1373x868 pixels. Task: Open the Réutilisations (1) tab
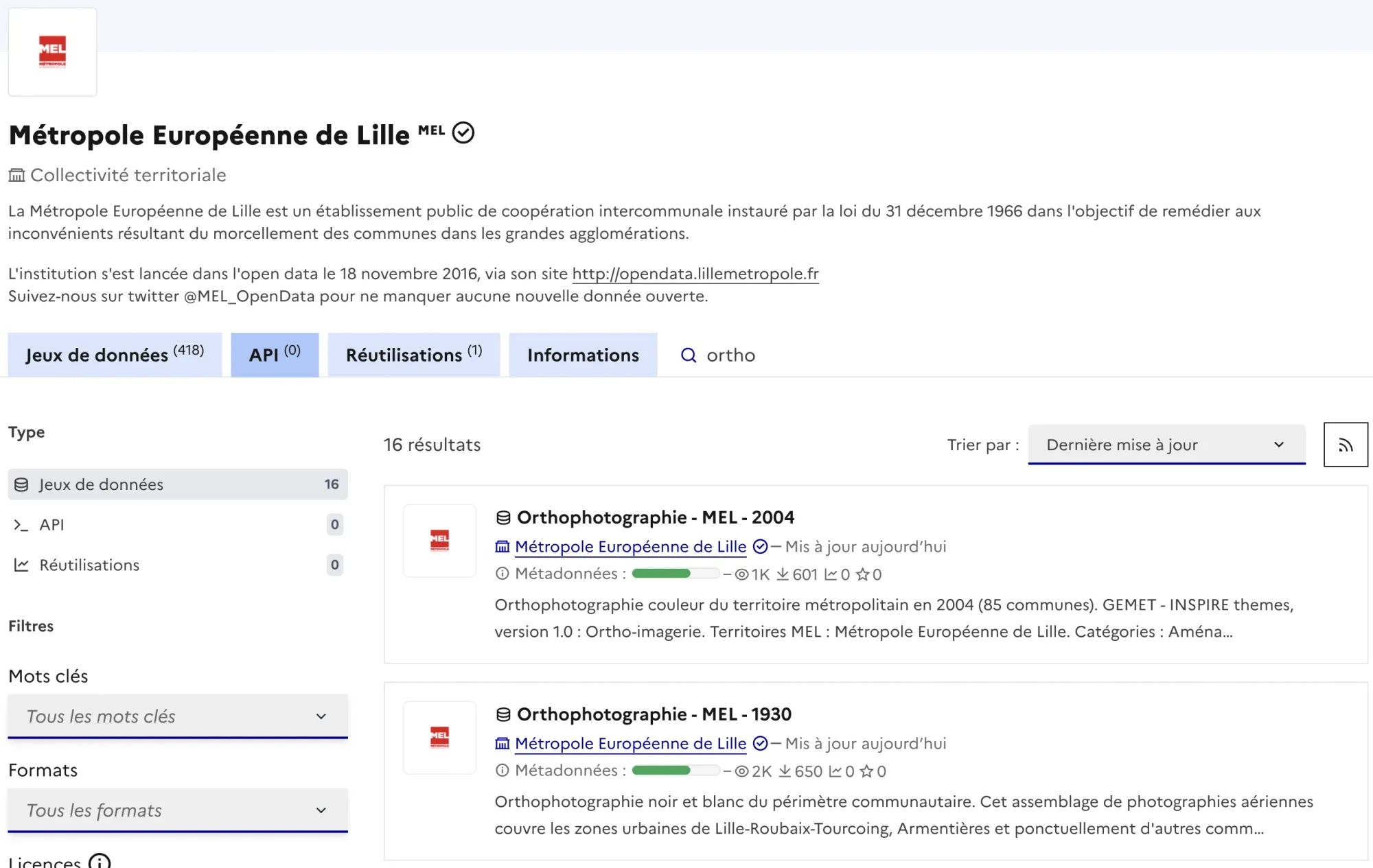coord(414,355)
